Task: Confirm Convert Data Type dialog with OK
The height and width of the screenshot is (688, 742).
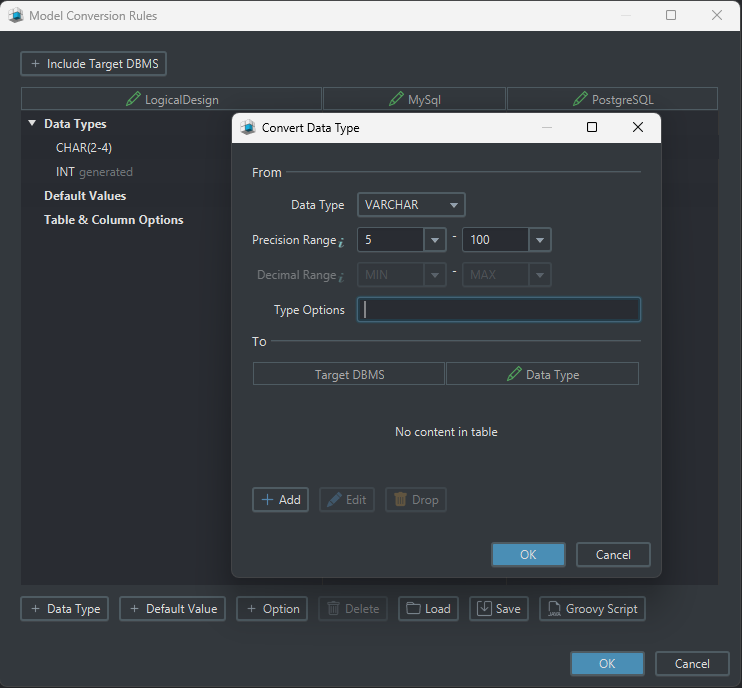Action: 528,555
